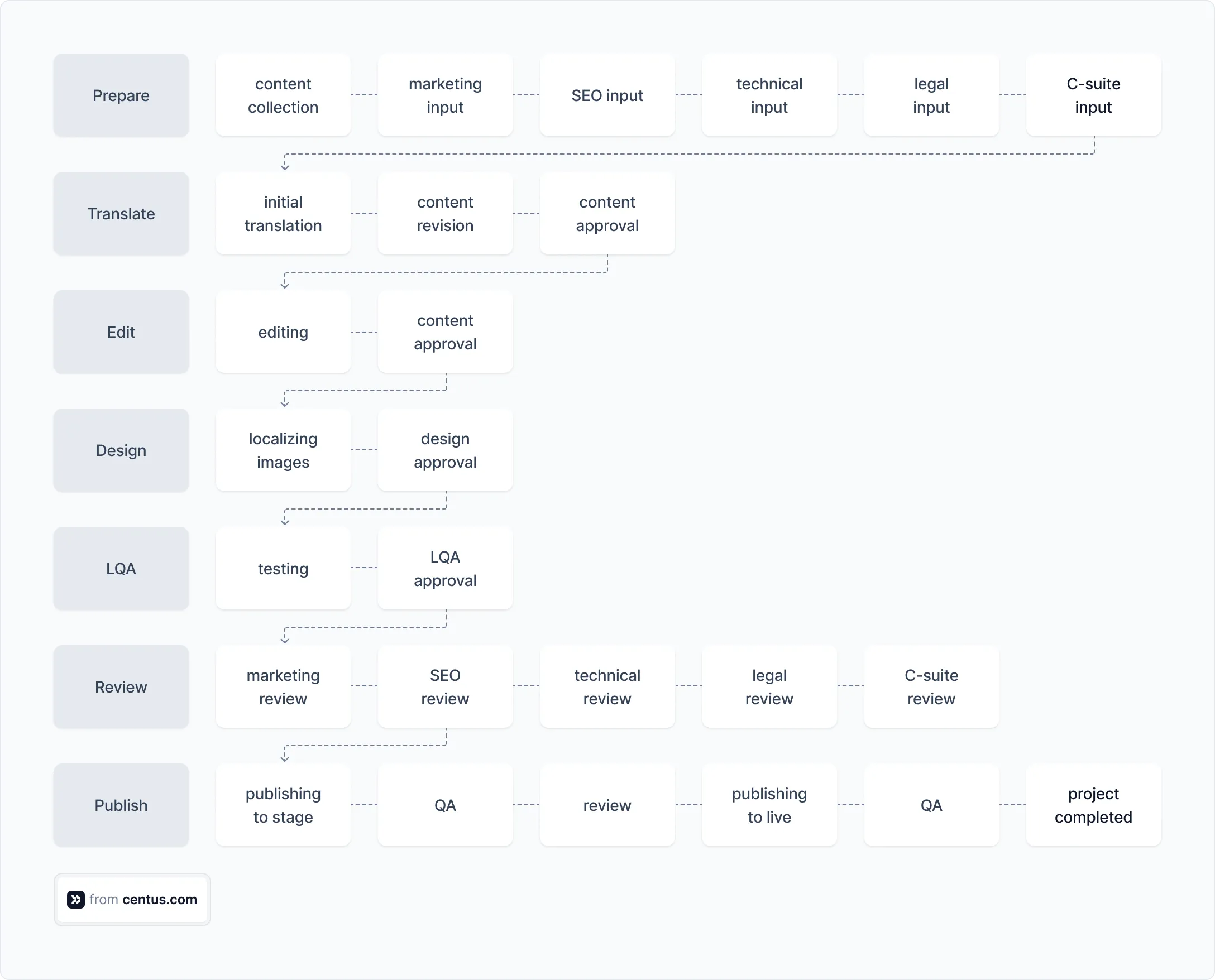Click the technical input node

(x=769, y=95)
